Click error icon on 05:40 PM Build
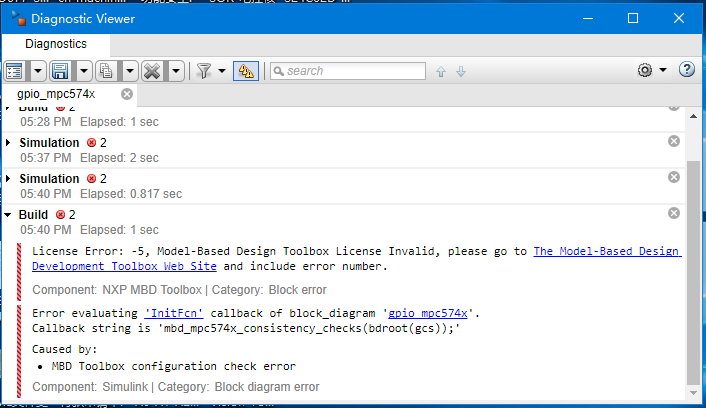This screenshot has width=706, height=408. 60,215
